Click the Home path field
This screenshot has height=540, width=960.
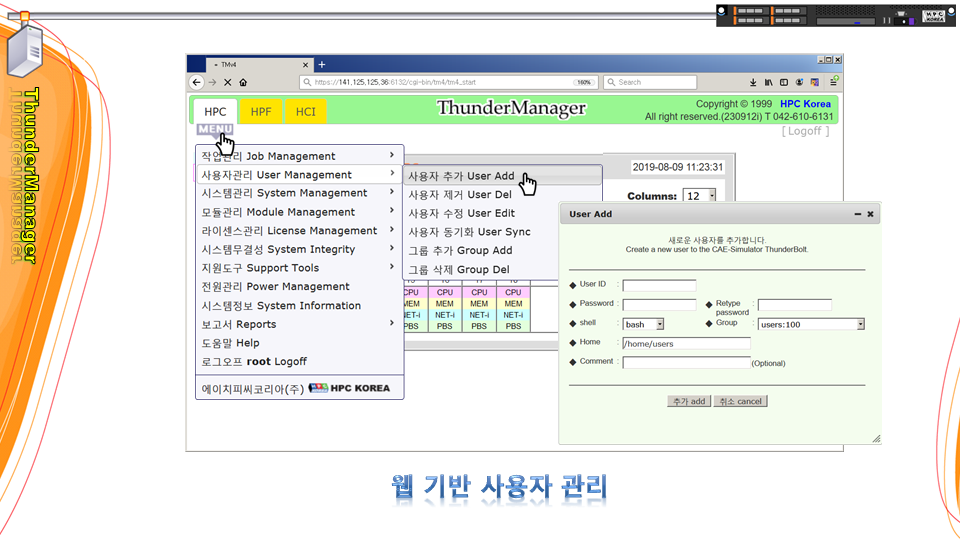coord(686,343)
